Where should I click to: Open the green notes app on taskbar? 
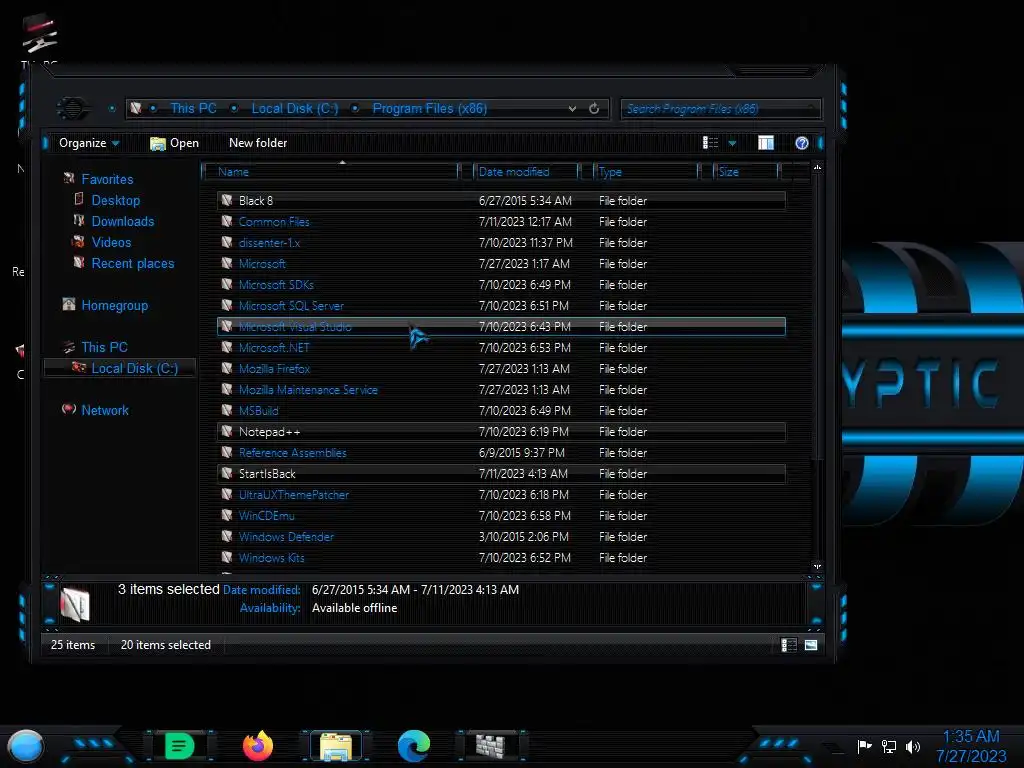pyautogui.click(x=179, y=746)
